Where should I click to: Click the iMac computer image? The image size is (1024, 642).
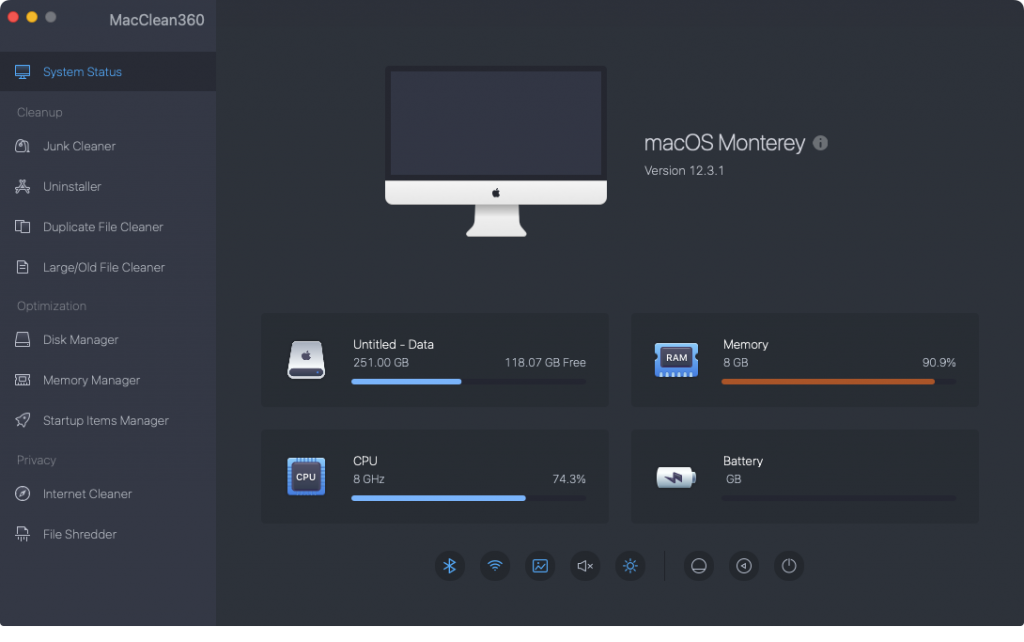(x=496, y=151)
